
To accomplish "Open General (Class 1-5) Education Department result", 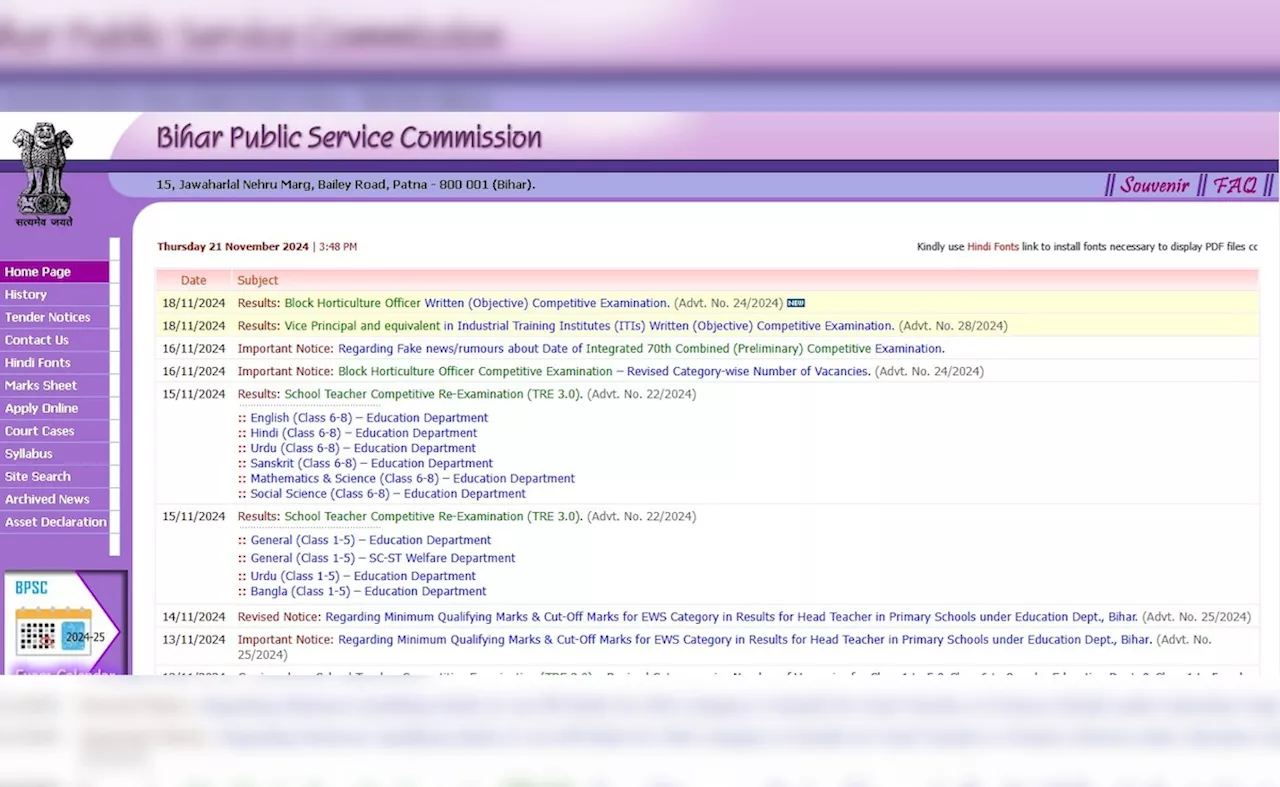I will 371,540.
